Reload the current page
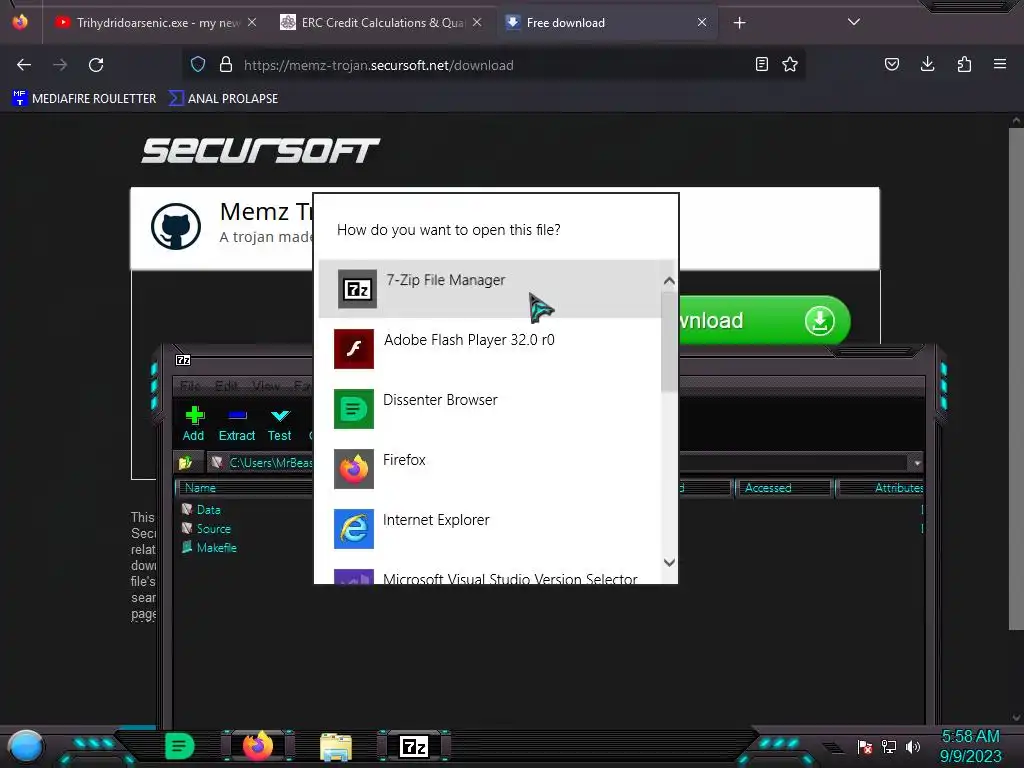 [96, 65]
